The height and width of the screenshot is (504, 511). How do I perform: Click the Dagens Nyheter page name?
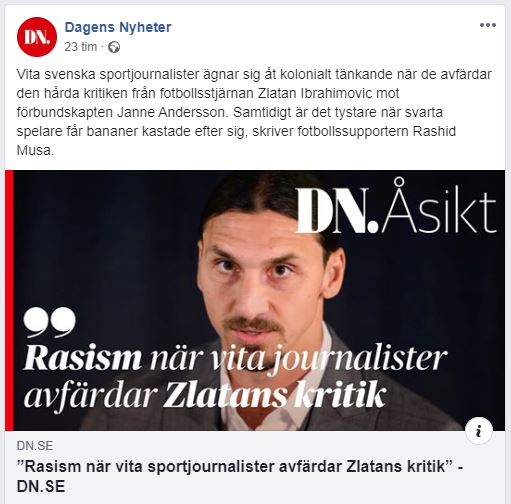coord(118,27)
